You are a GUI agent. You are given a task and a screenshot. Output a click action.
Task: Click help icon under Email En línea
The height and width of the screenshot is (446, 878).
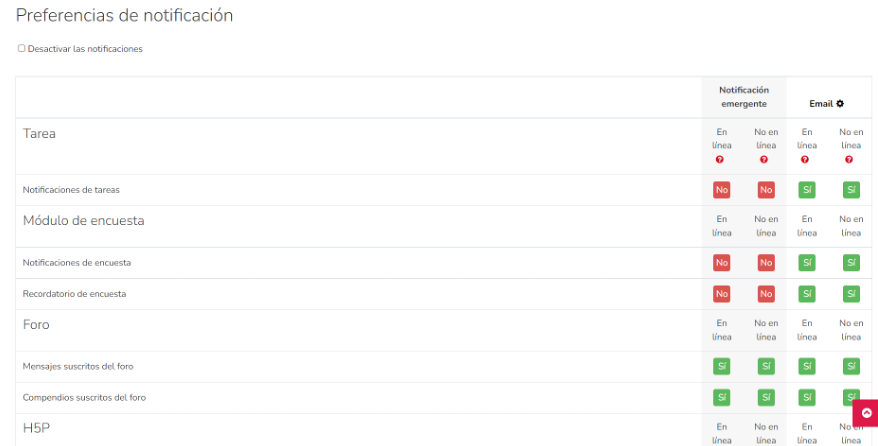[807, 160]
